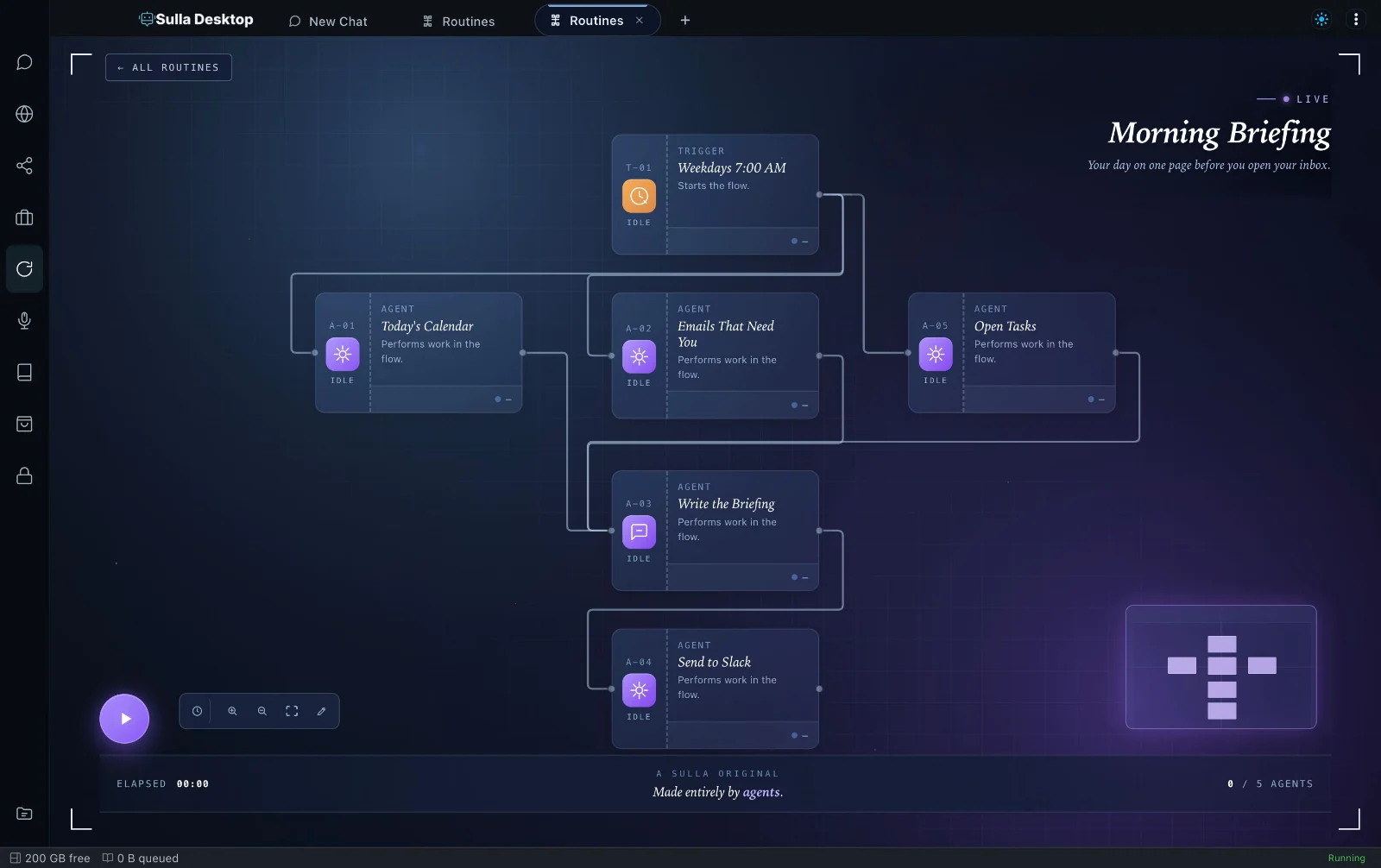Open the globe browser icon in the sidebar

(24, 114)
